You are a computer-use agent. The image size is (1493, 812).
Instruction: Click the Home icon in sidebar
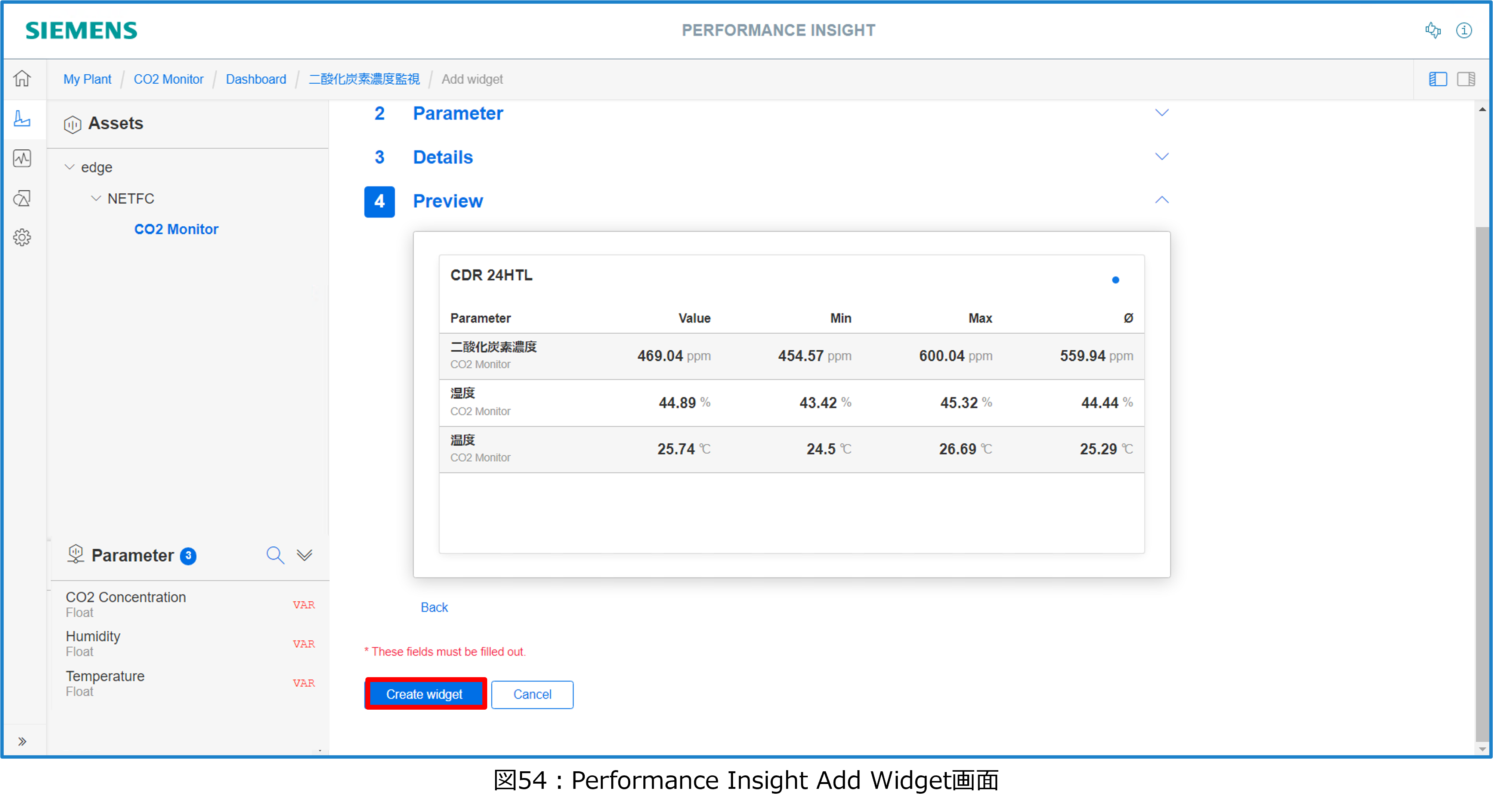click(22, 78)
